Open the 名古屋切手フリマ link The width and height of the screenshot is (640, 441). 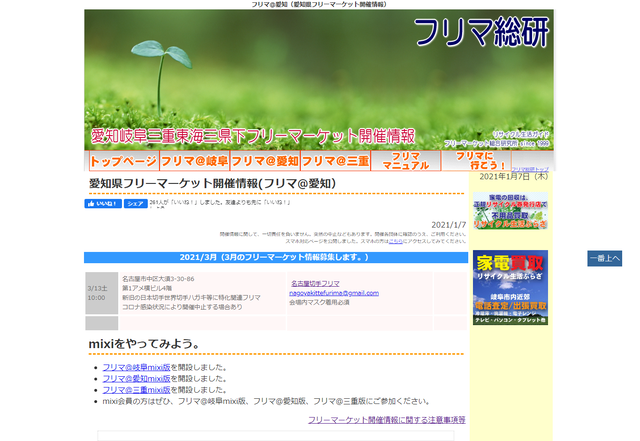coord(315,283)
